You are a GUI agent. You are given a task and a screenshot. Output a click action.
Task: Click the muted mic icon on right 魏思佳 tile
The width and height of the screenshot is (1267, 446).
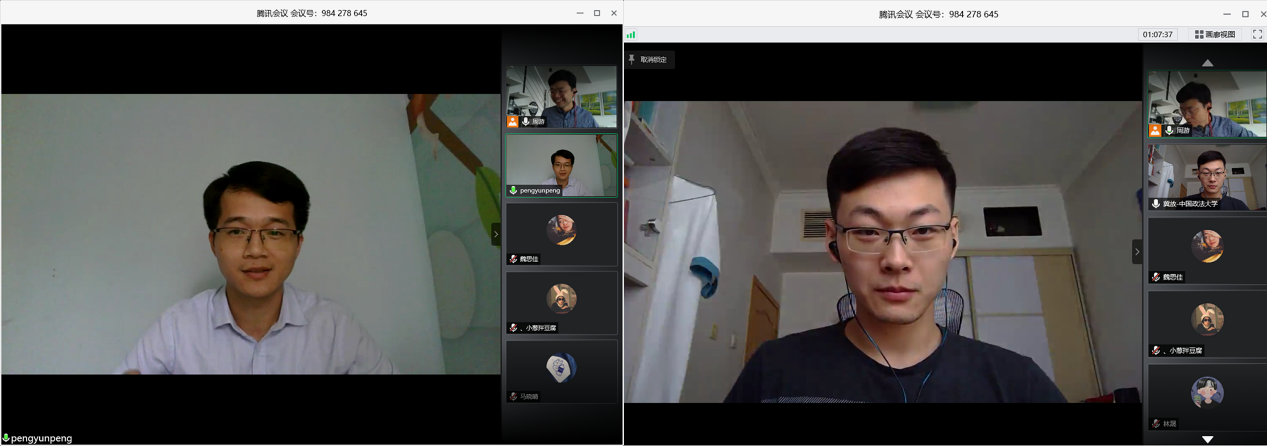(1156, 277)
